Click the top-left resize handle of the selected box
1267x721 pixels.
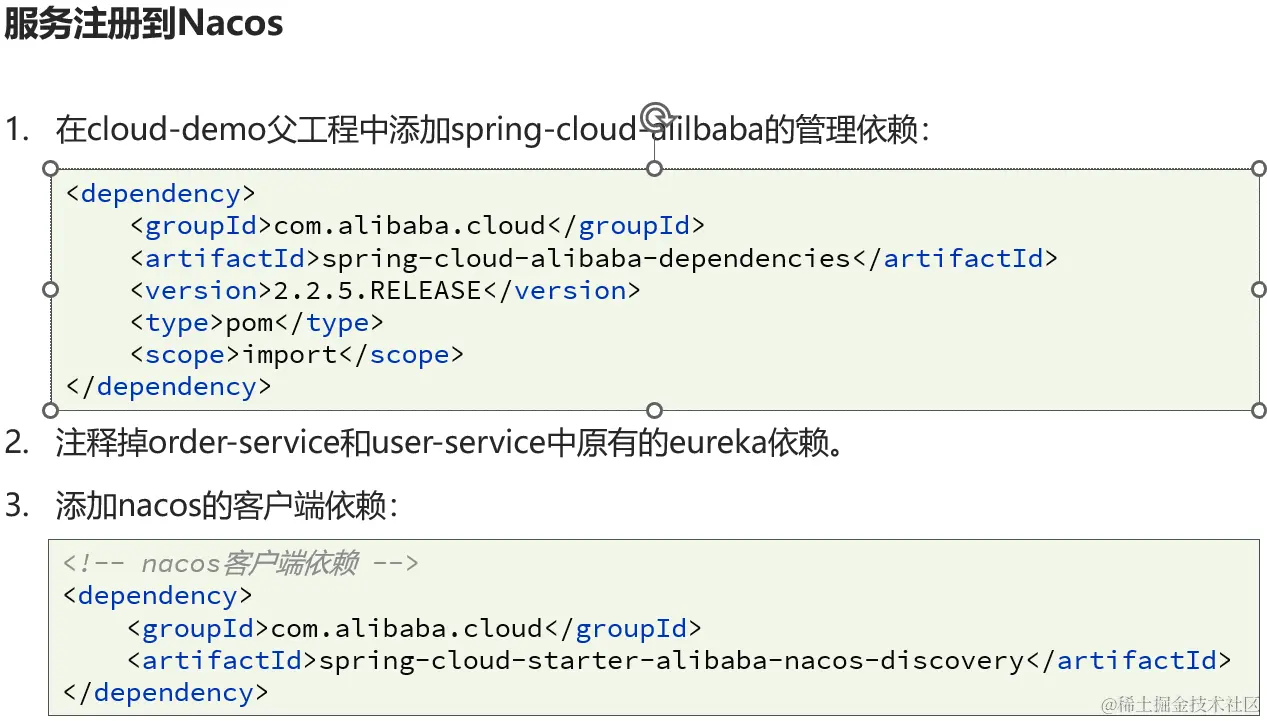pos(51,168)
